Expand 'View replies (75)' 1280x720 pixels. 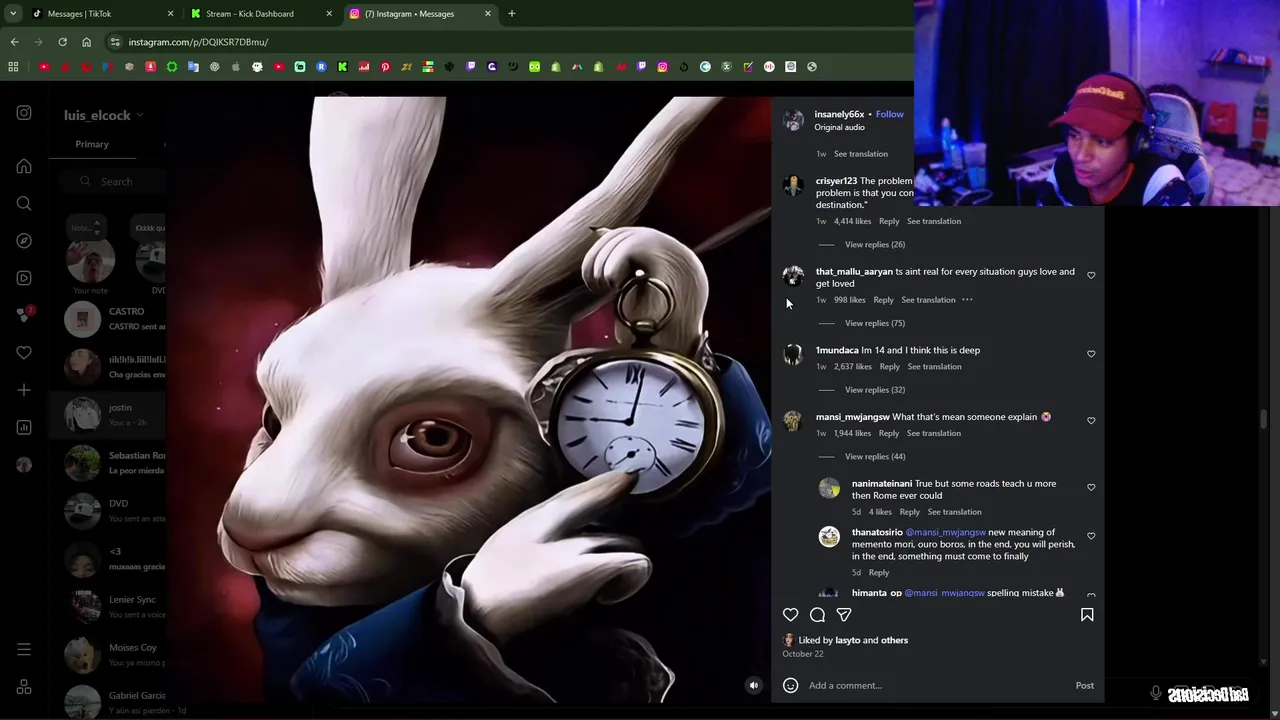[875, 323]
